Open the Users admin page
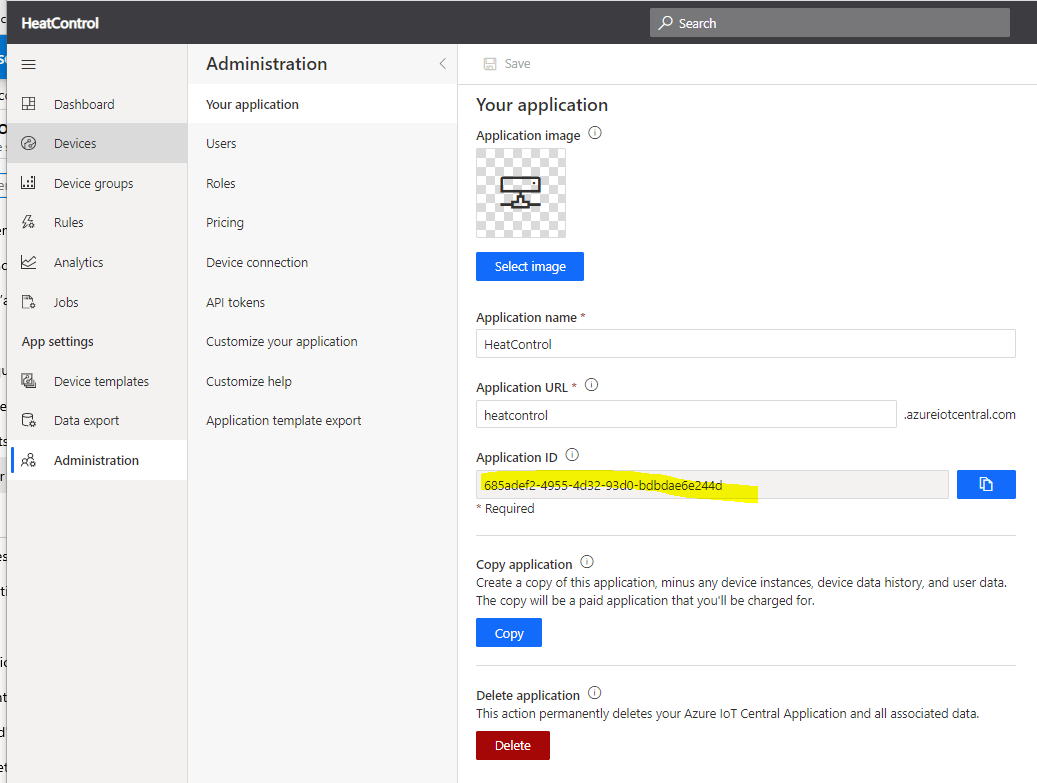The height and width of the screenshot is (783, 1037). [323, 144]
